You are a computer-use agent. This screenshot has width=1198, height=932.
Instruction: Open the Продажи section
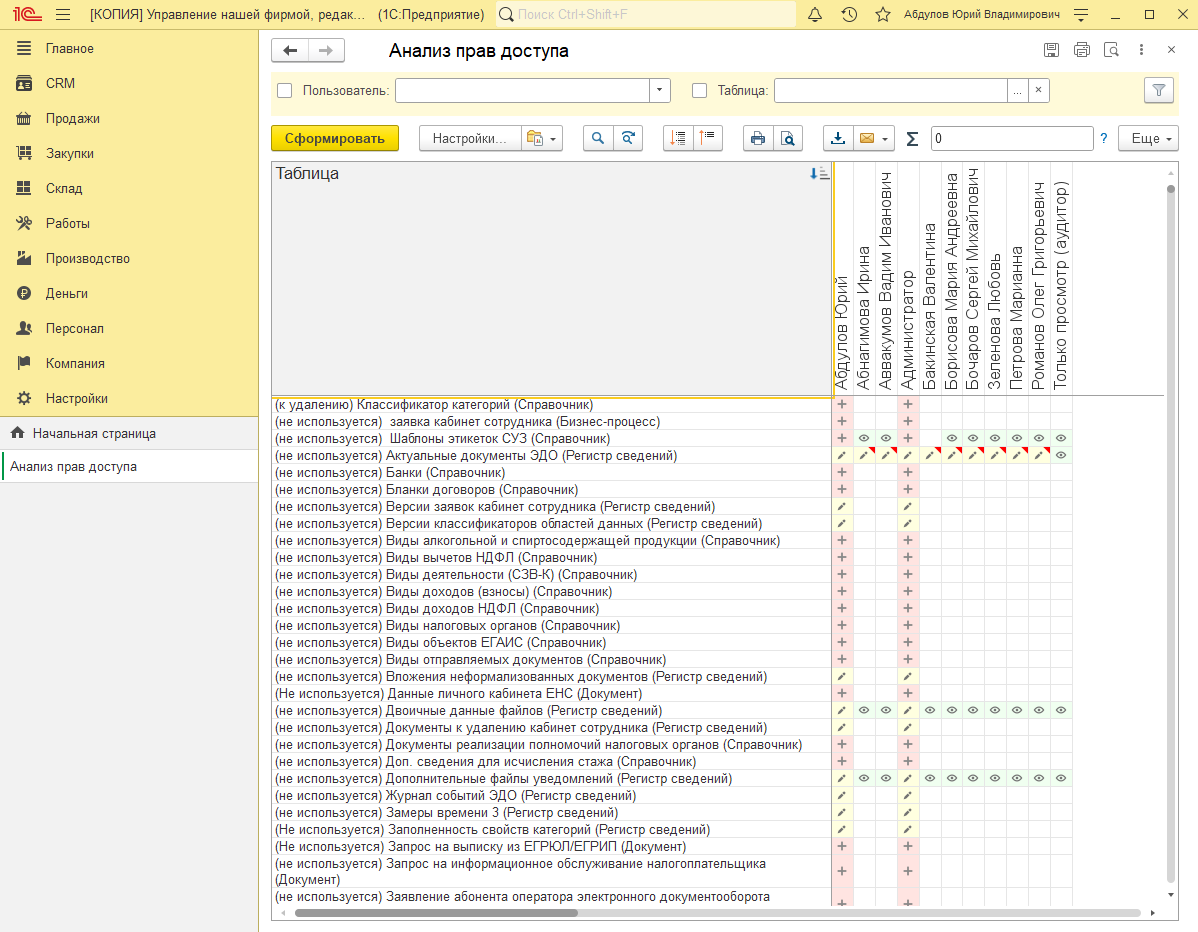coord(73,118)
